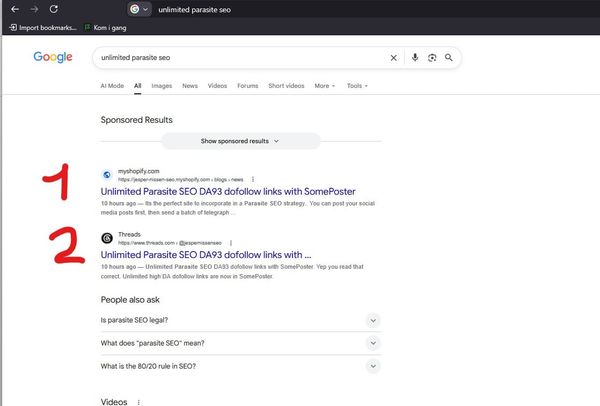Go to Google home via the logo
The image size is (600, 406).
click(53, 57)
